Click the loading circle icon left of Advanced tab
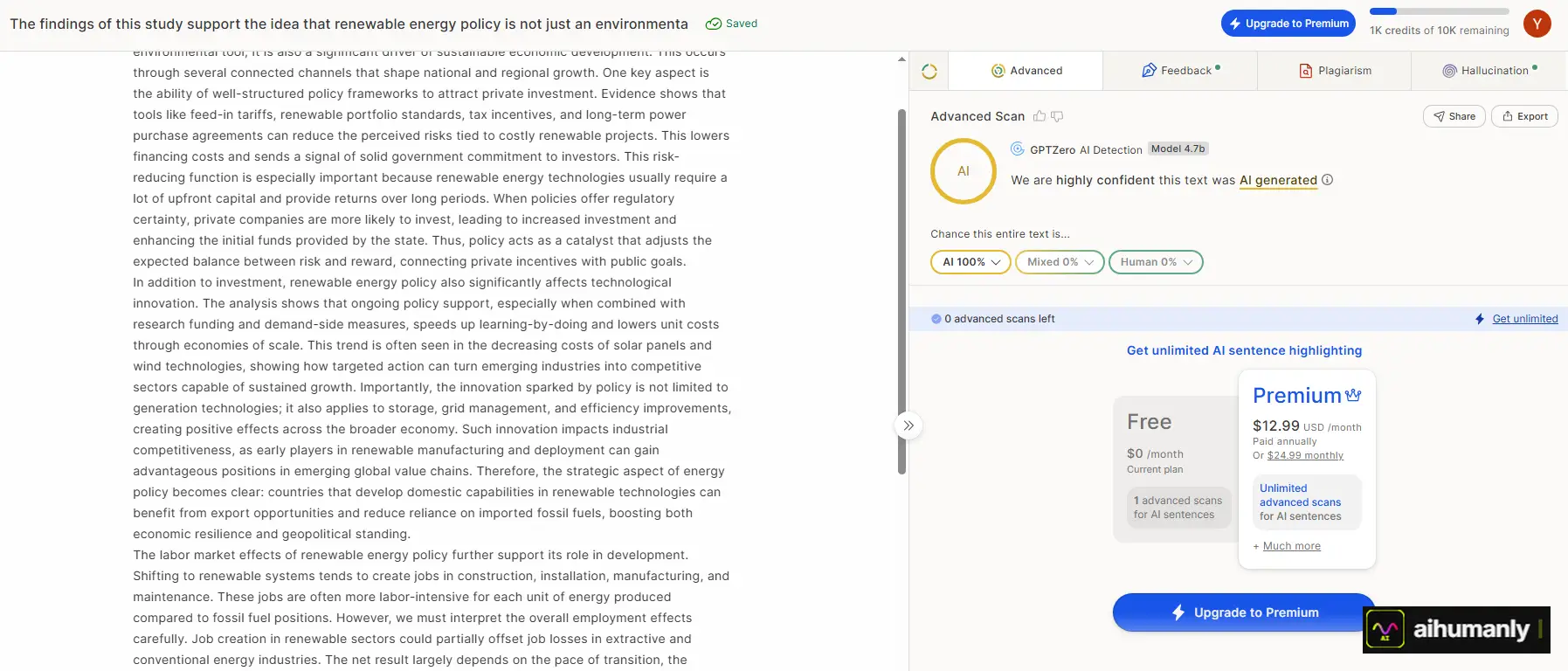This screenshot has height=671, width=1568. coord(929,72)
